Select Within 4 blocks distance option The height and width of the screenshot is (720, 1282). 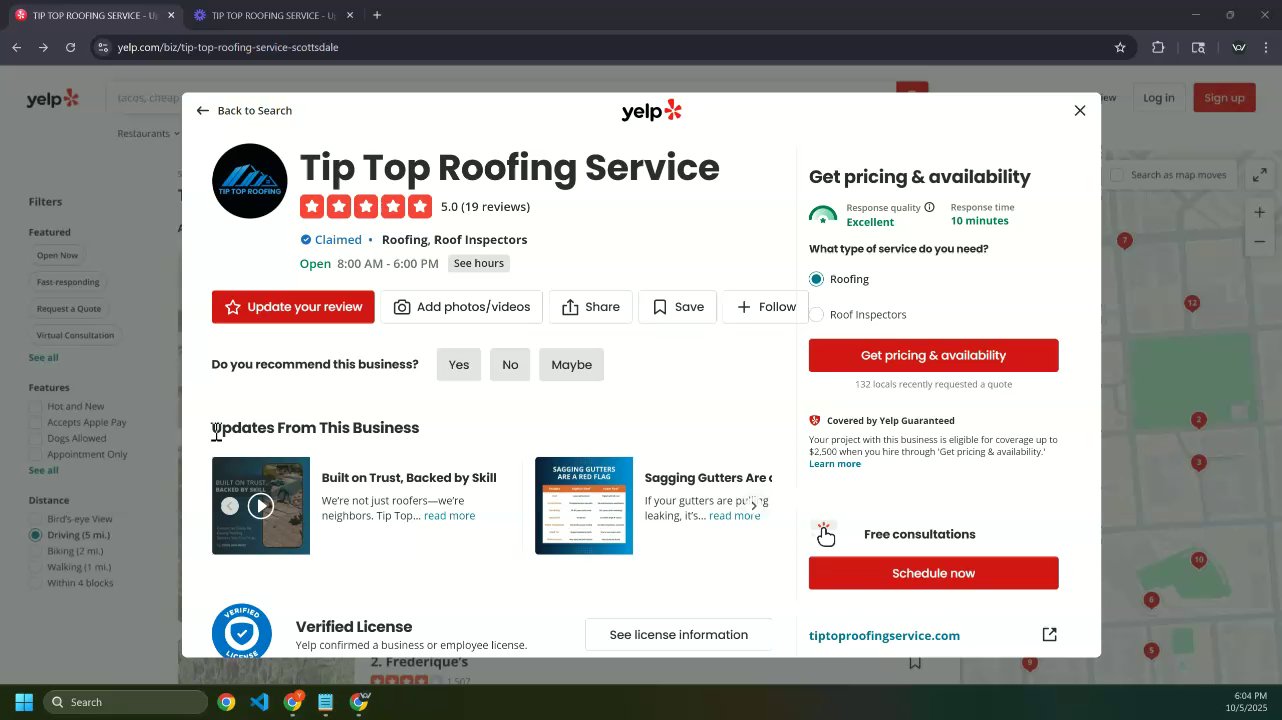(x=36, y=583)
